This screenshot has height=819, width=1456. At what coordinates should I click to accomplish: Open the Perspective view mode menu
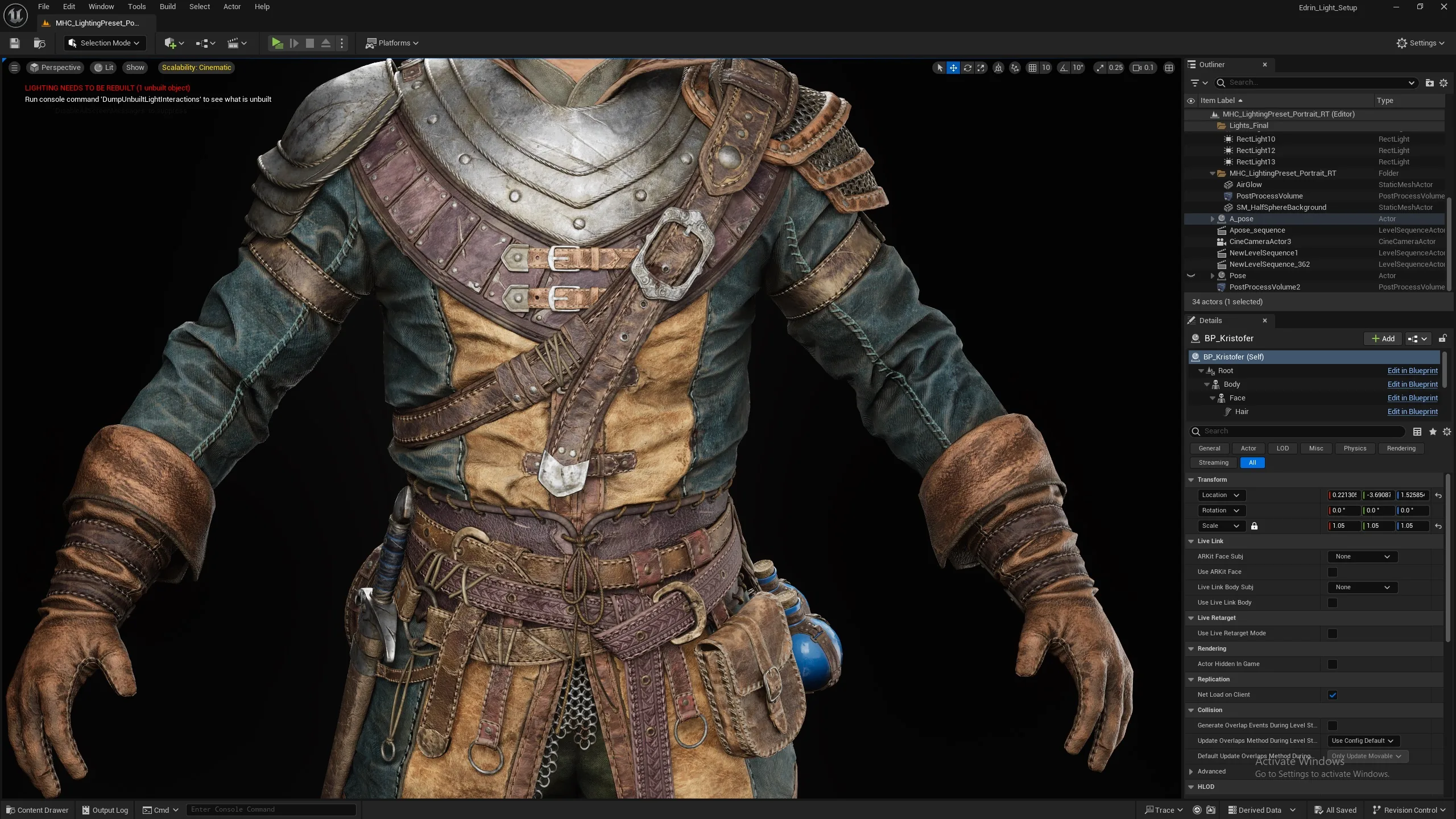pos(56,68)
